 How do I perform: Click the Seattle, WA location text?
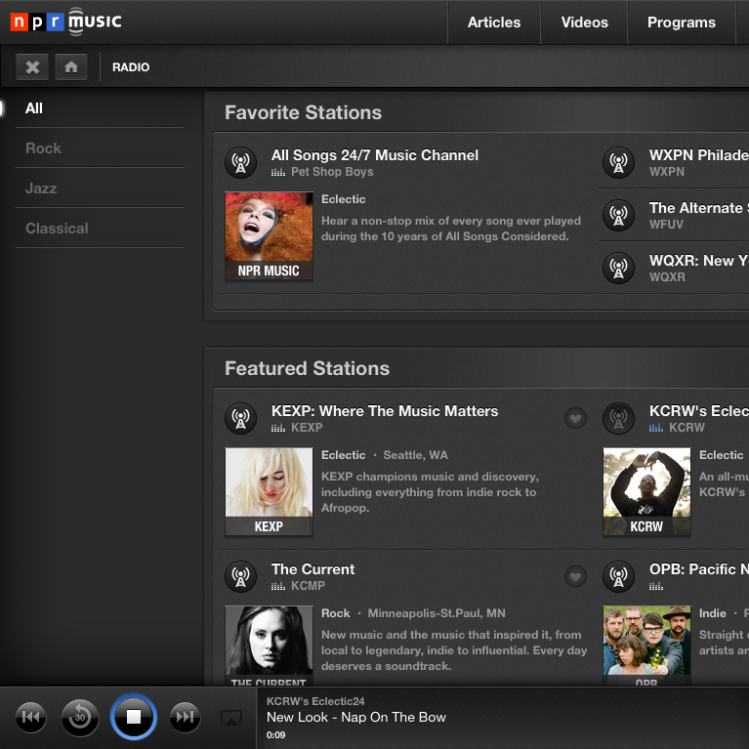(416, 455)
